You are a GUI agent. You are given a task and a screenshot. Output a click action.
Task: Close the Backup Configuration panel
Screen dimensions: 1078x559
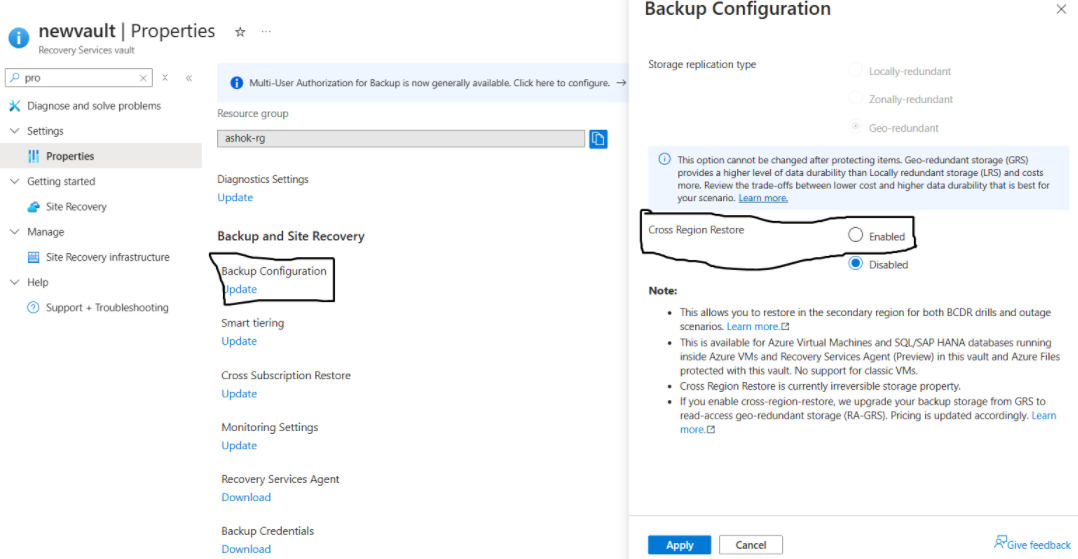tap(1061, 9)
